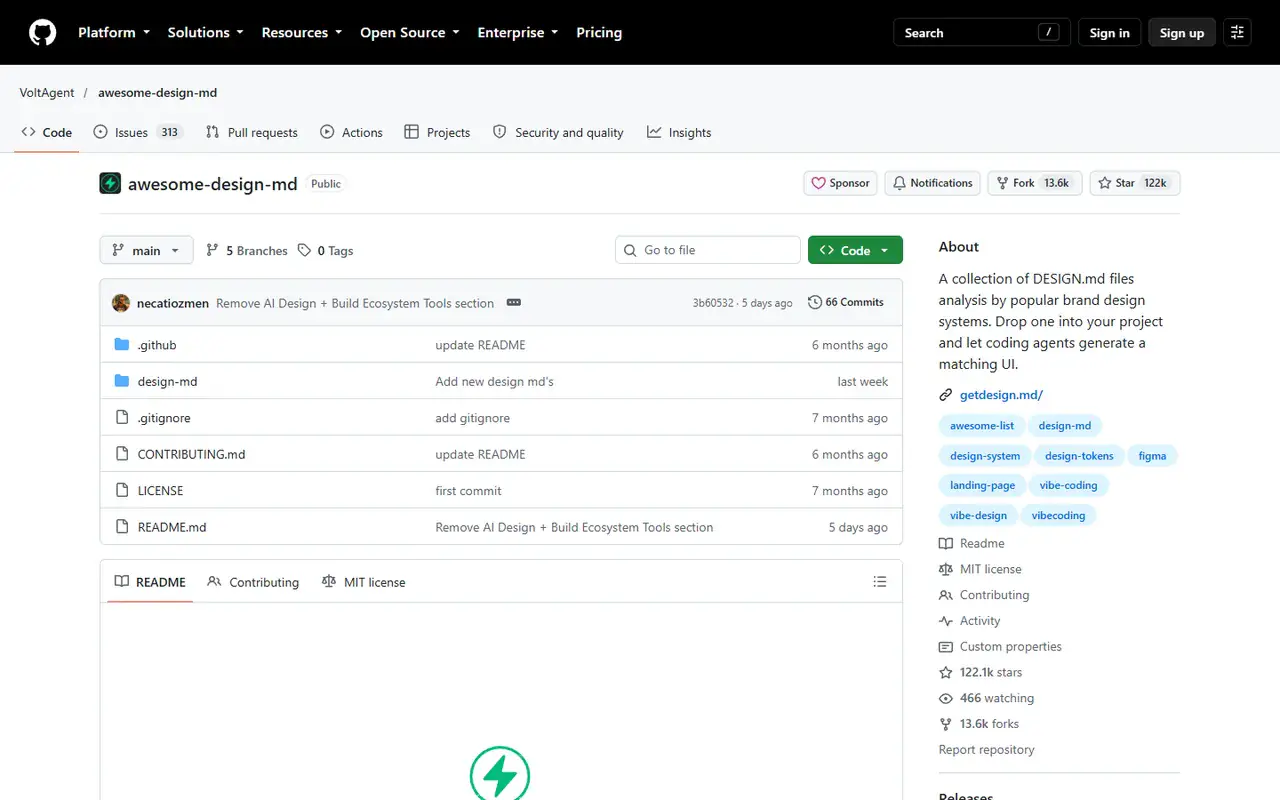Show the MIT license tab in README panel

click(363, 582)
